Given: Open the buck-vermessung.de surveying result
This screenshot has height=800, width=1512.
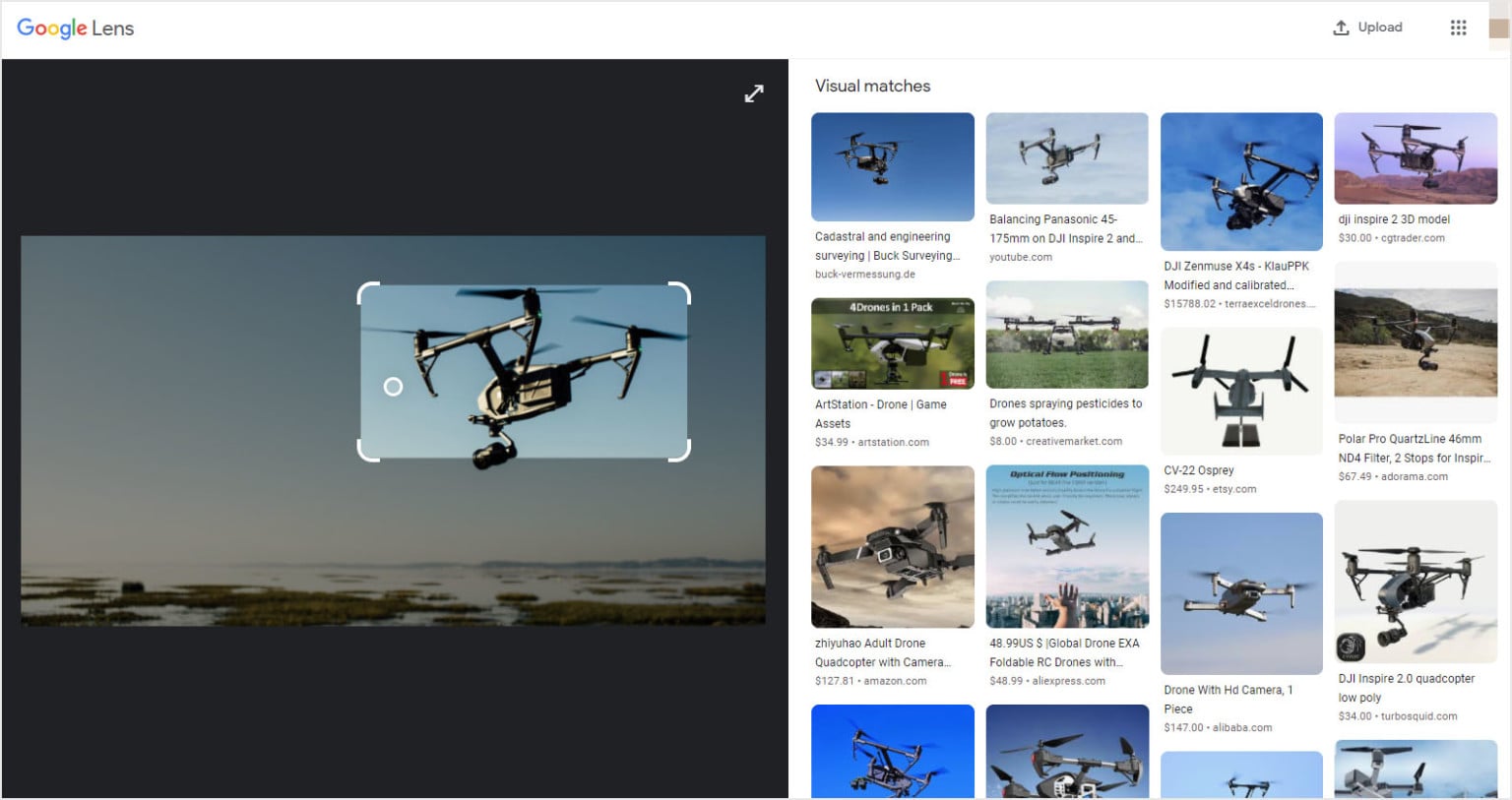Looking at the screenshot, I should [885, 255].
